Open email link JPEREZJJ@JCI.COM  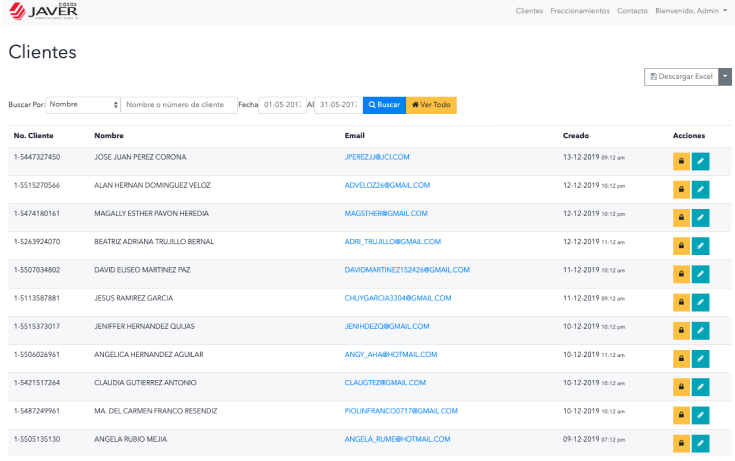377,157
